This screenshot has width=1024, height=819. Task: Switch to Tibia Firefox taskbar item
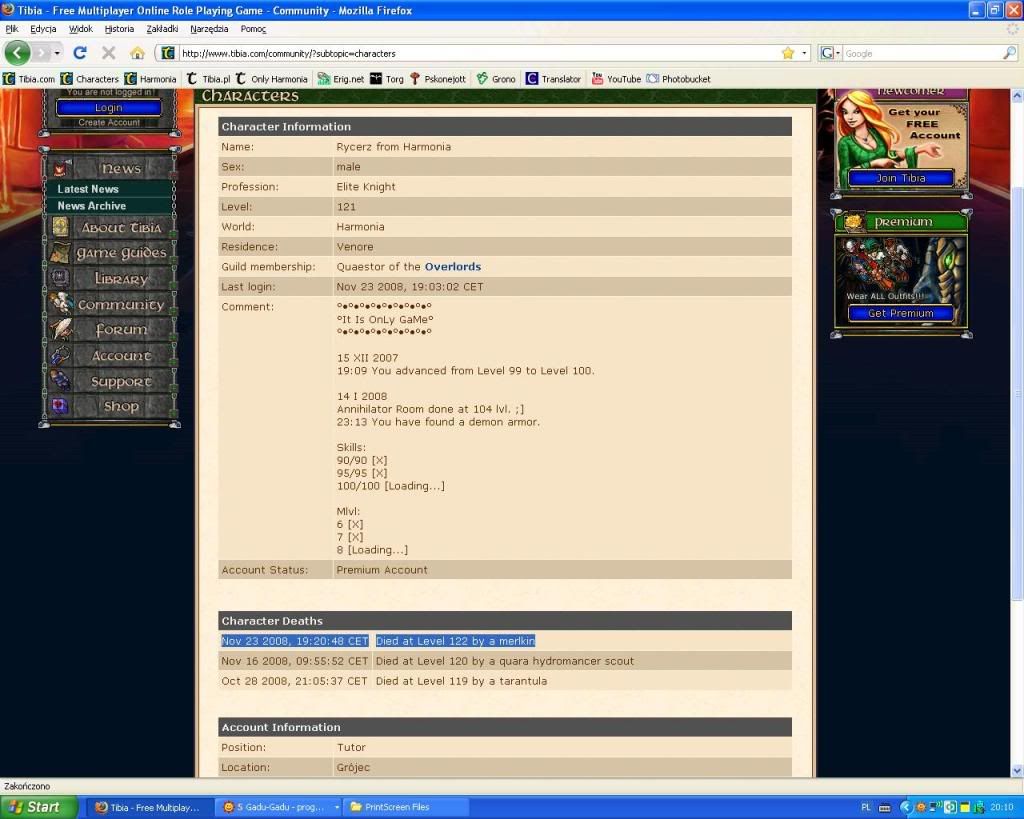150,807
